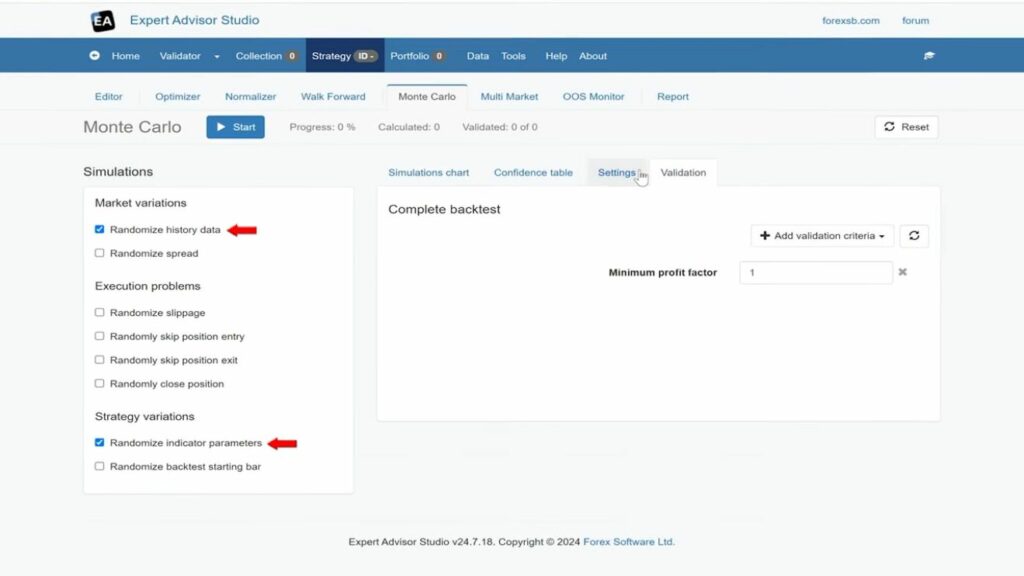Open the Portfolio menu item
This screenshot has width=1024, height=576.
click(409, 56)
